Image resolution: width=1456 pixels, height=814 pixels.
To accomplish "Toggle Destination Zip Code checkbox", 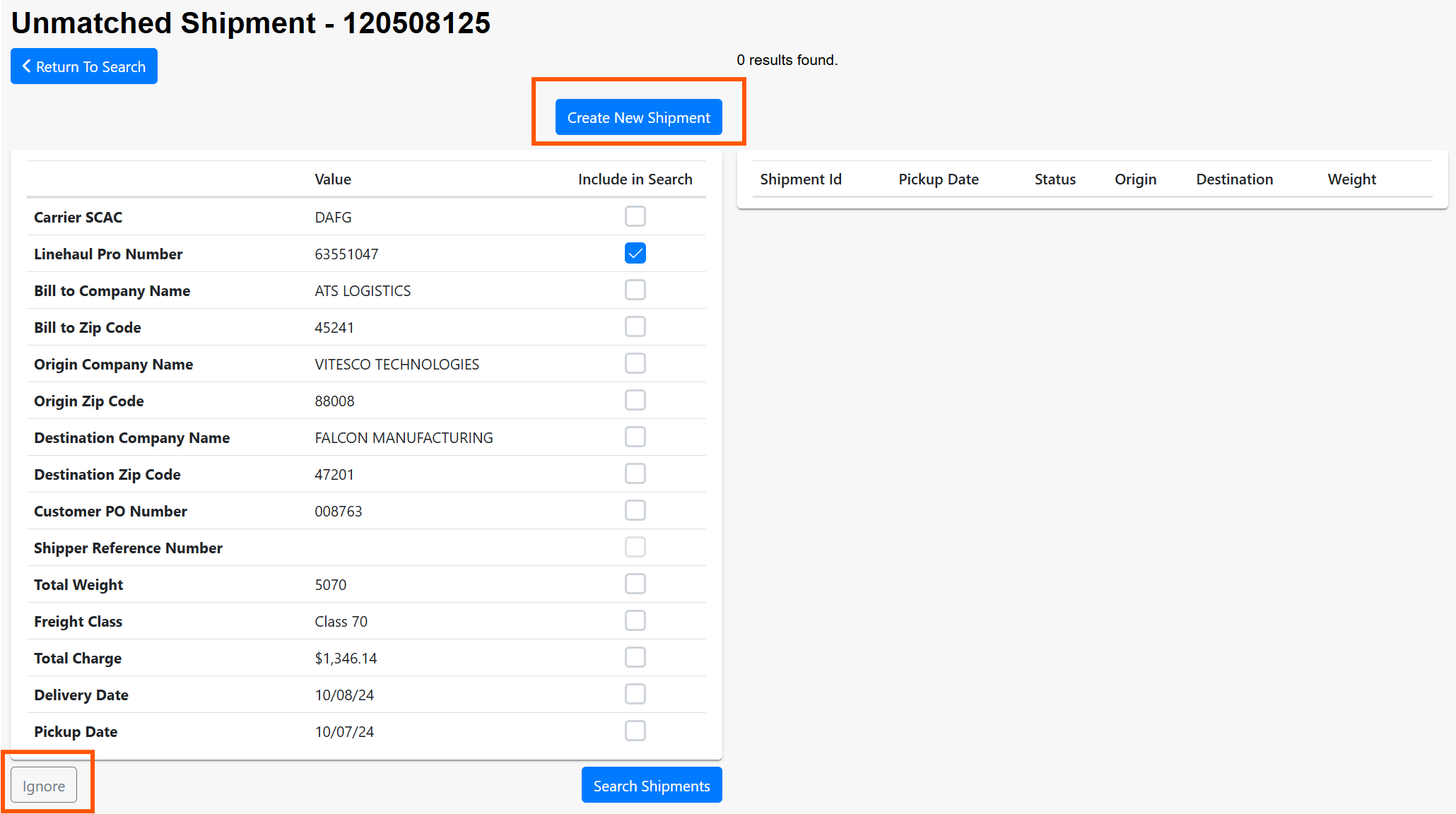I will point(635,473).
